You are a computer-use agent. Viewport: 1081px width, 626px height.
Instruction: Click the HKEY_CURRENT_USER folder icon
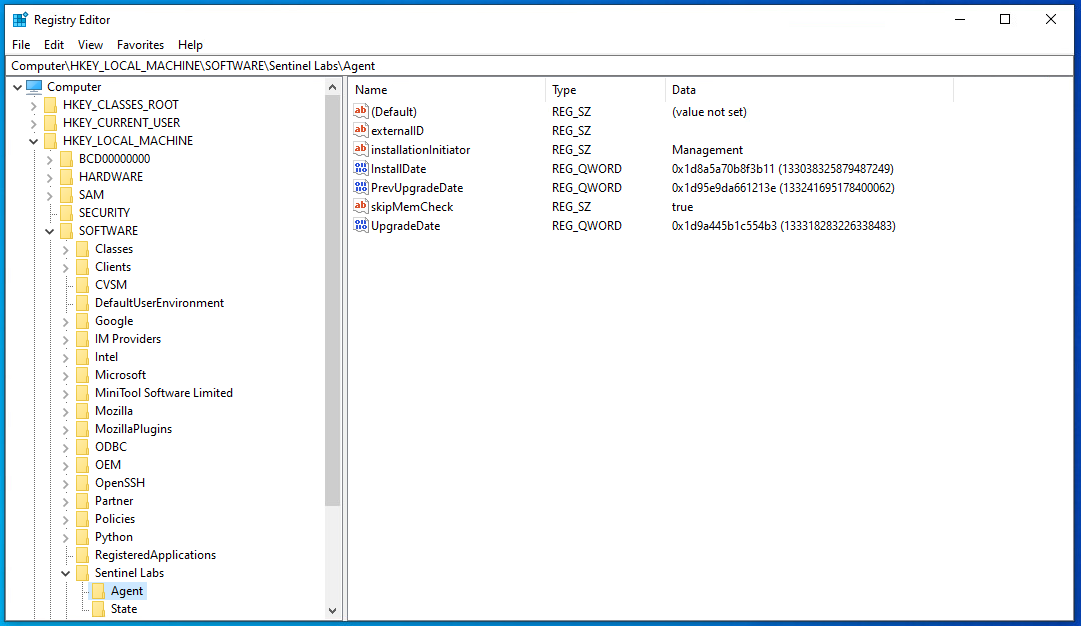pyautogui.click(x=50, y=123)
